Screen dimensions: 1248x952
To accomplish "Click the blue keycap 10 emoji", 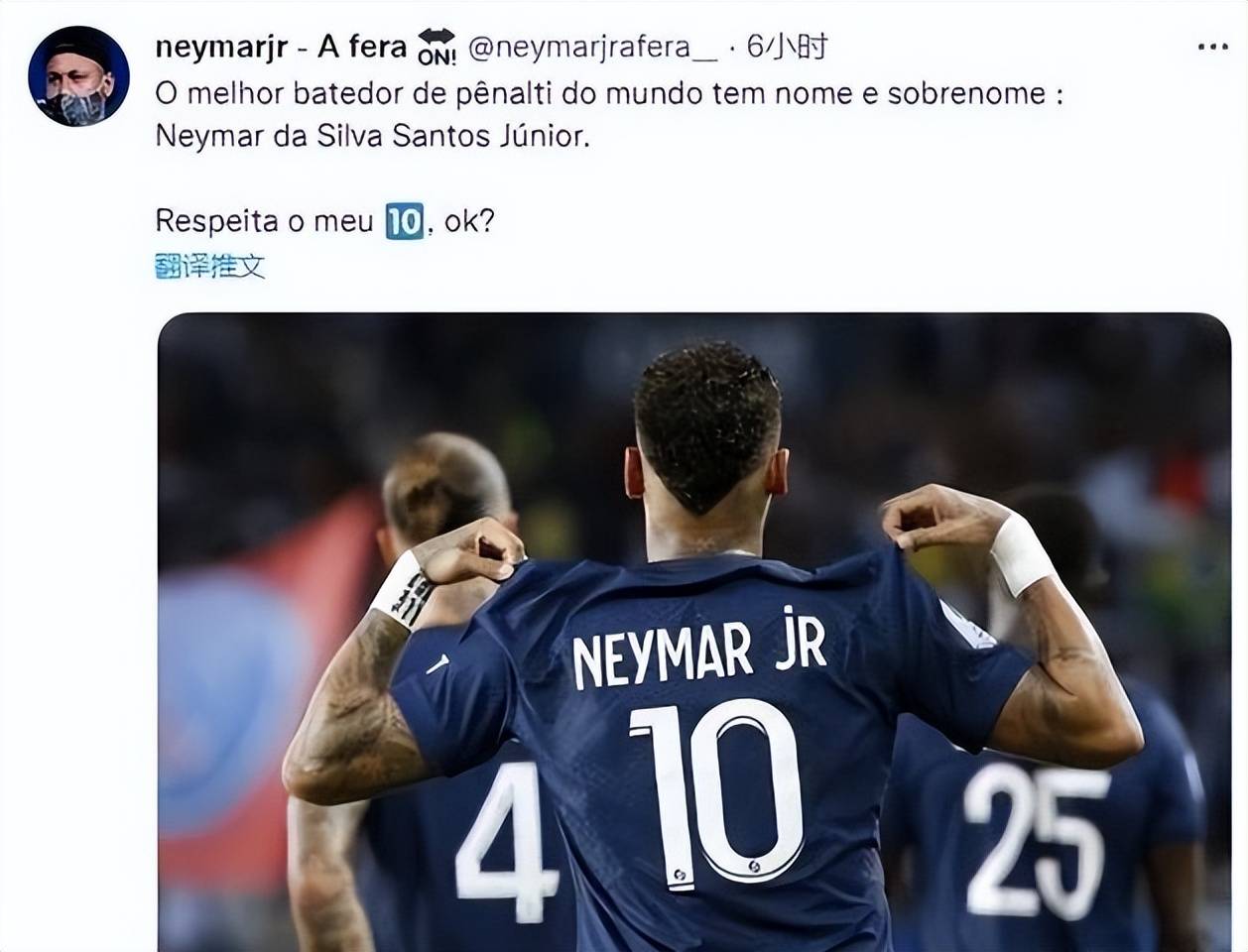I will click(x=404, y=220).
